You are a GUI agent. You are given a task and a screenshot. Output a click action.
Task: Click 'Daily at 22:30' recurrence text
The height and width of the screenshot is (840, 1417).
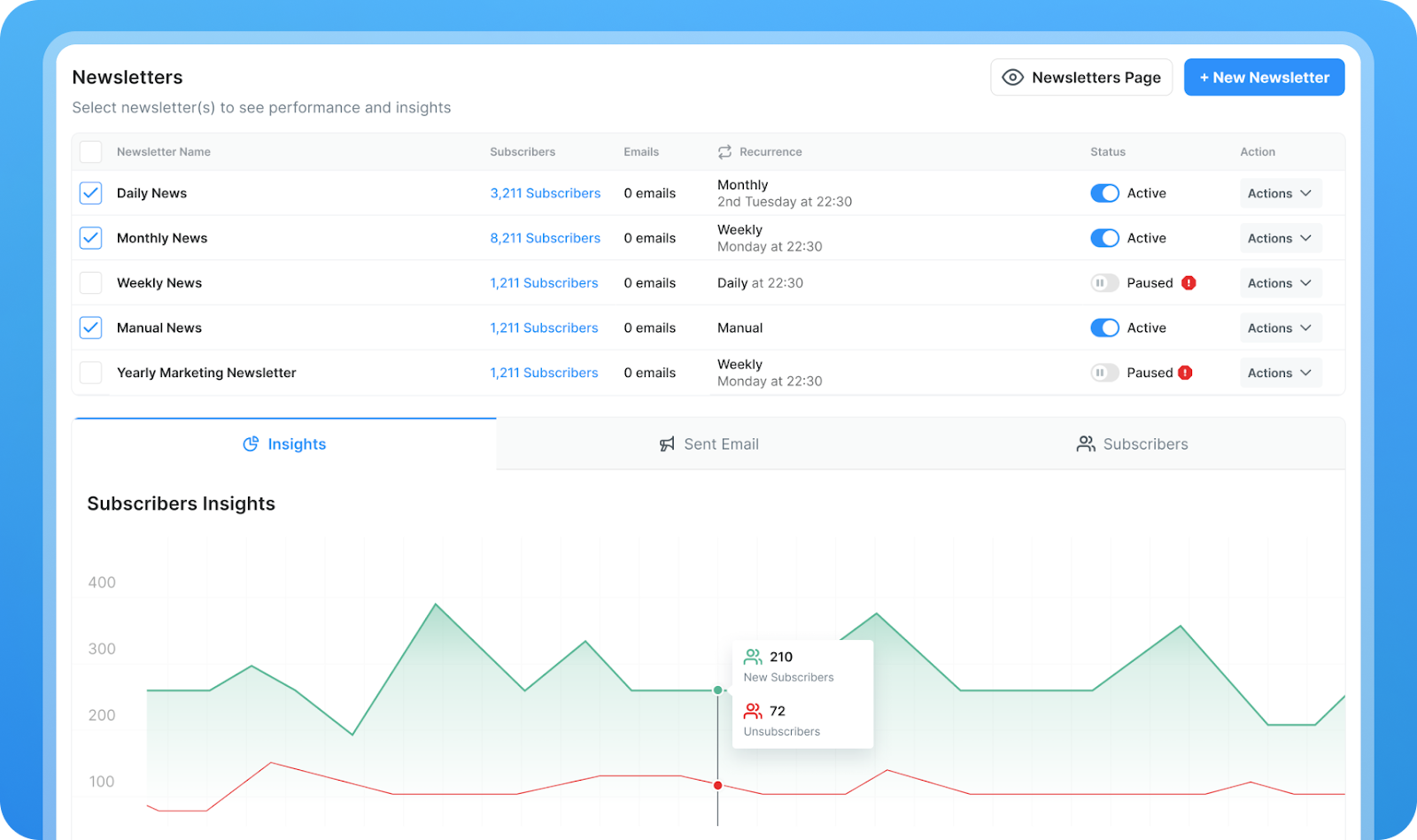pos(760,283)
